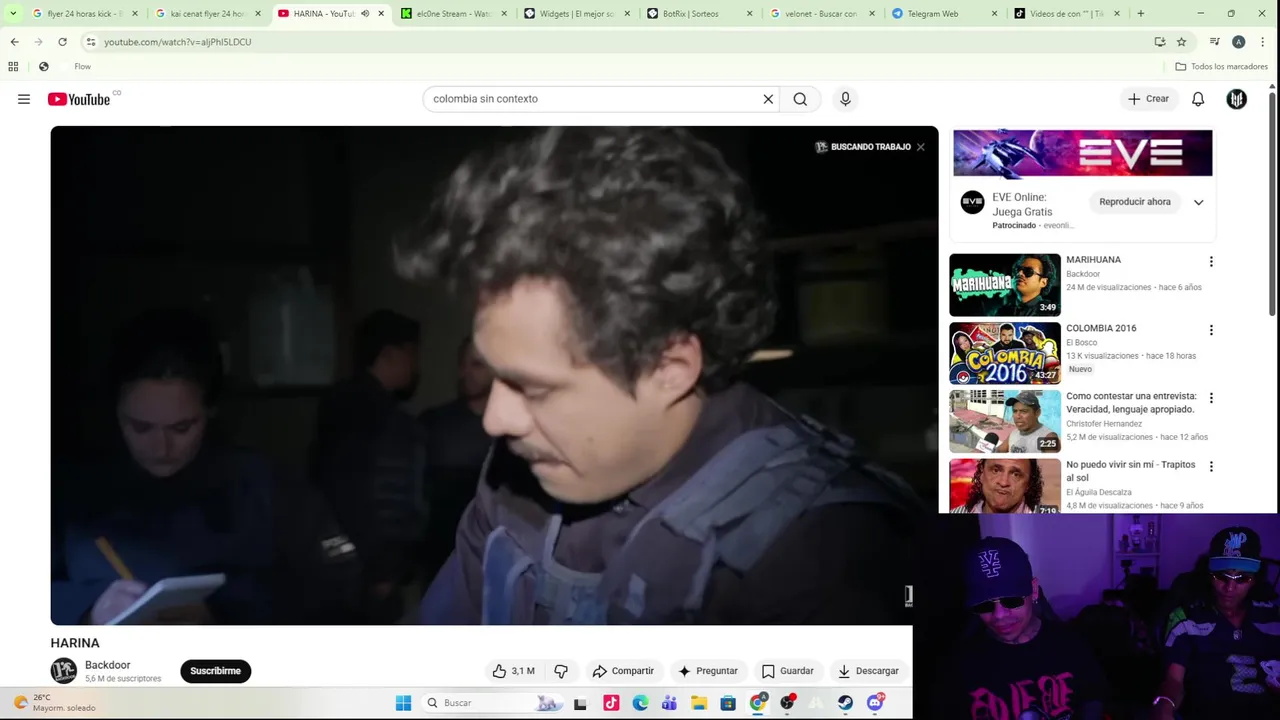Open more options for COLOMBIA 2016 video
Viewport: 1280px width, 720px height.
pos(1211,330)
